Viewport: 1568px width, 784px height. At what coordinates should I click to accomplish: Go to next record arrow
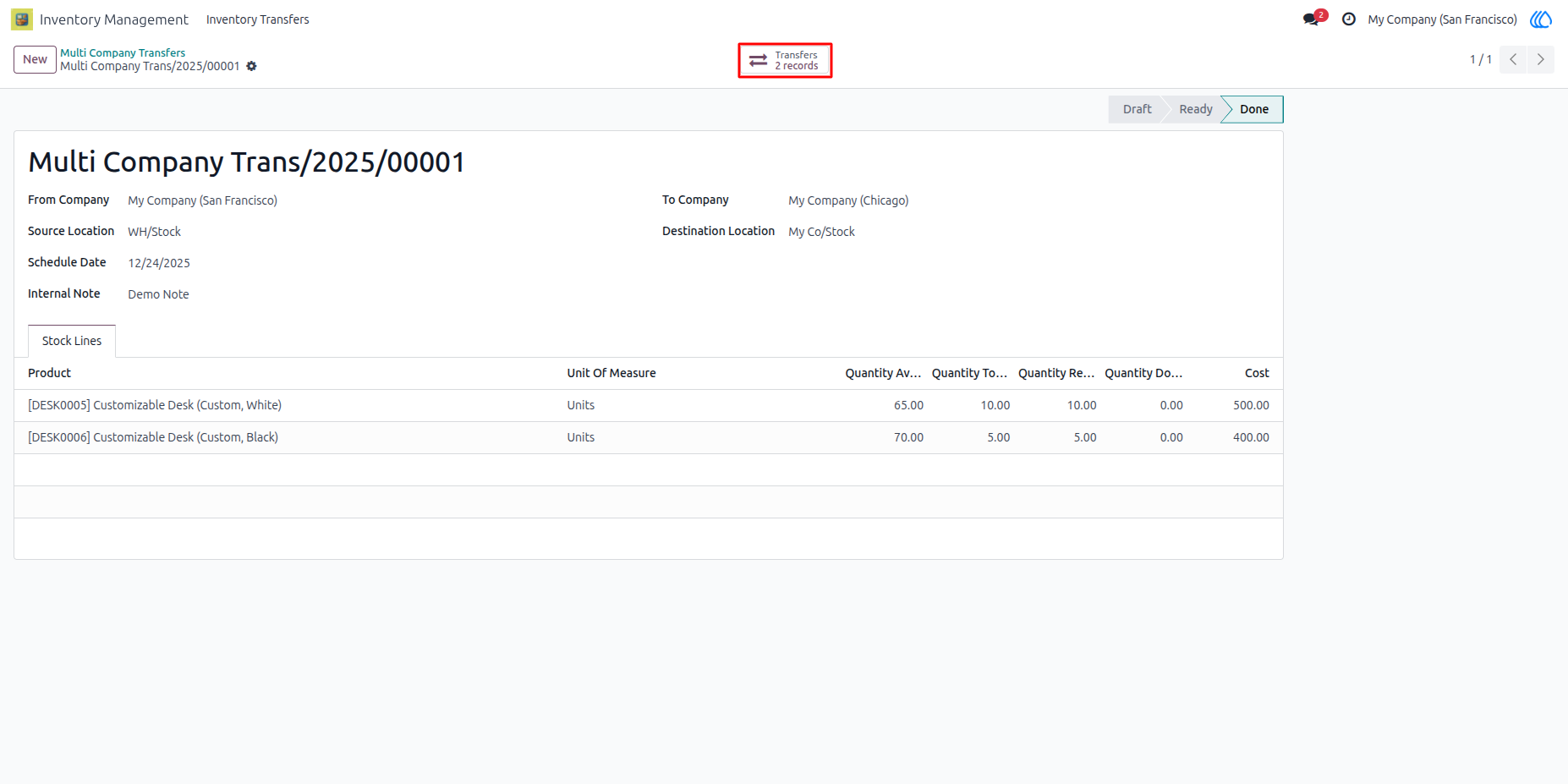pyautogui.click(x=1540, y=59)
